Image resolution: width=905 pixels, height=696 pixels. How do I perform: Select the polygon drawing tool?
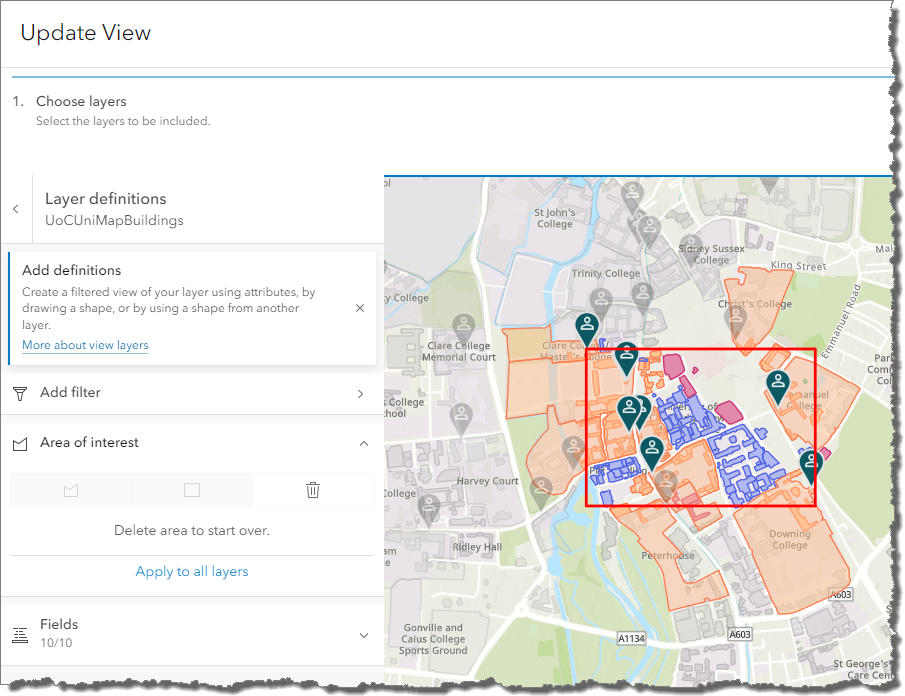pyautogui.click(x=70, y=490)
